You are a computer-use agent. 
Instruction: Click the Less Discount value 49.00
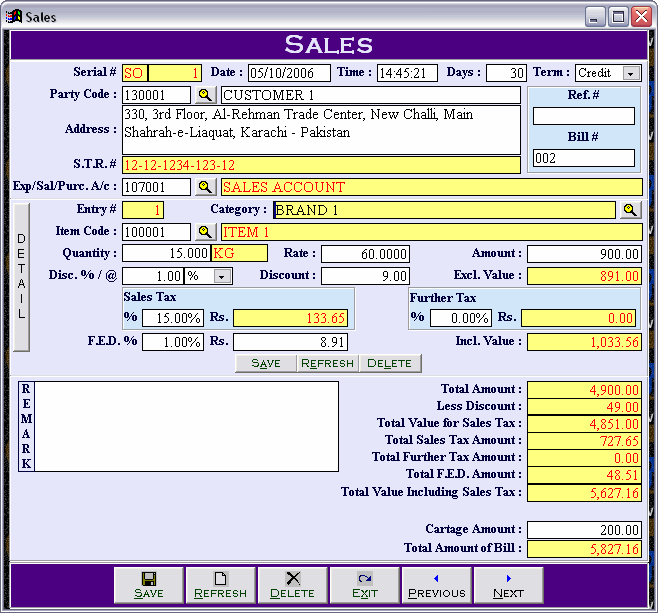(584, 407)
